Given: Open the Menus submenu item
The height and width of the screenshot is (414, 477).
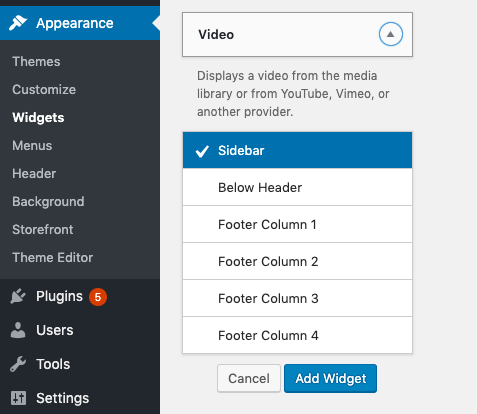Looking at the screenshot, I should 32,146.
